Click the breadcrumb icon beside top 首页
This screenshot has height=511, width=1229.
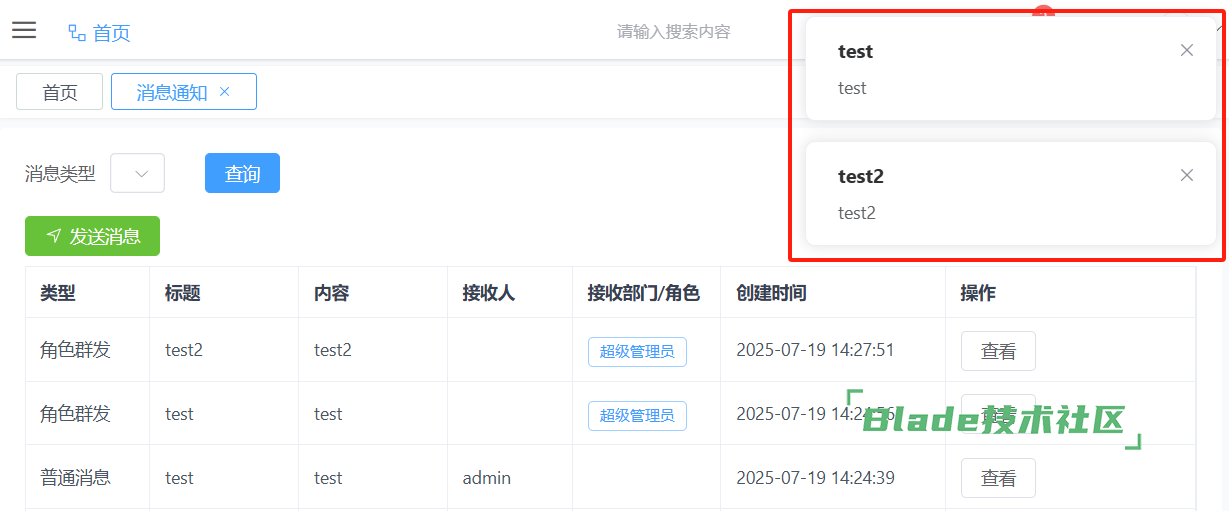point(76,33)
